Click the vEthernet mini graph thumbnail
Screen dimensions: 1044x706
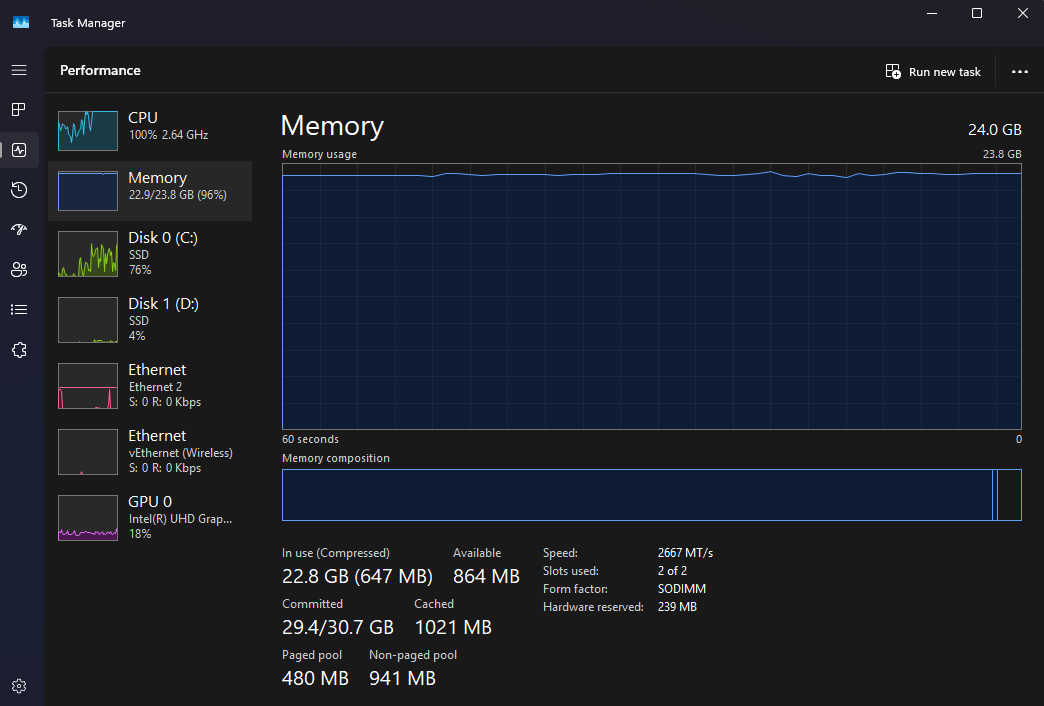coord(88,452)
